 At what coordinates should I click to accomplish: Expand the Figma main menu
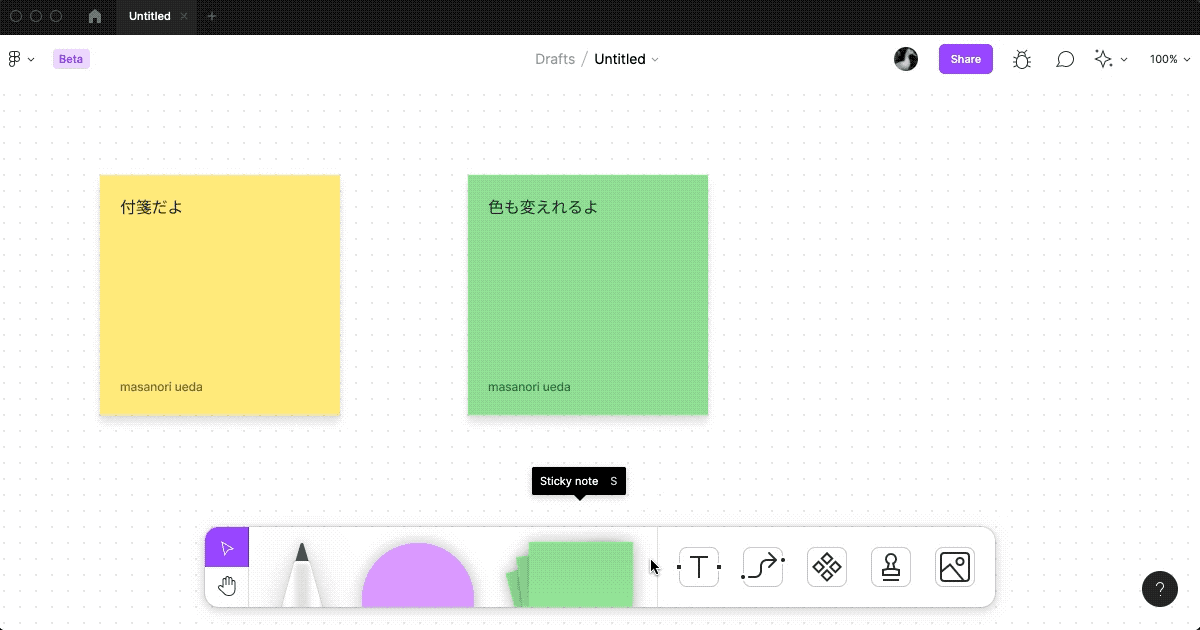[20, 59]
